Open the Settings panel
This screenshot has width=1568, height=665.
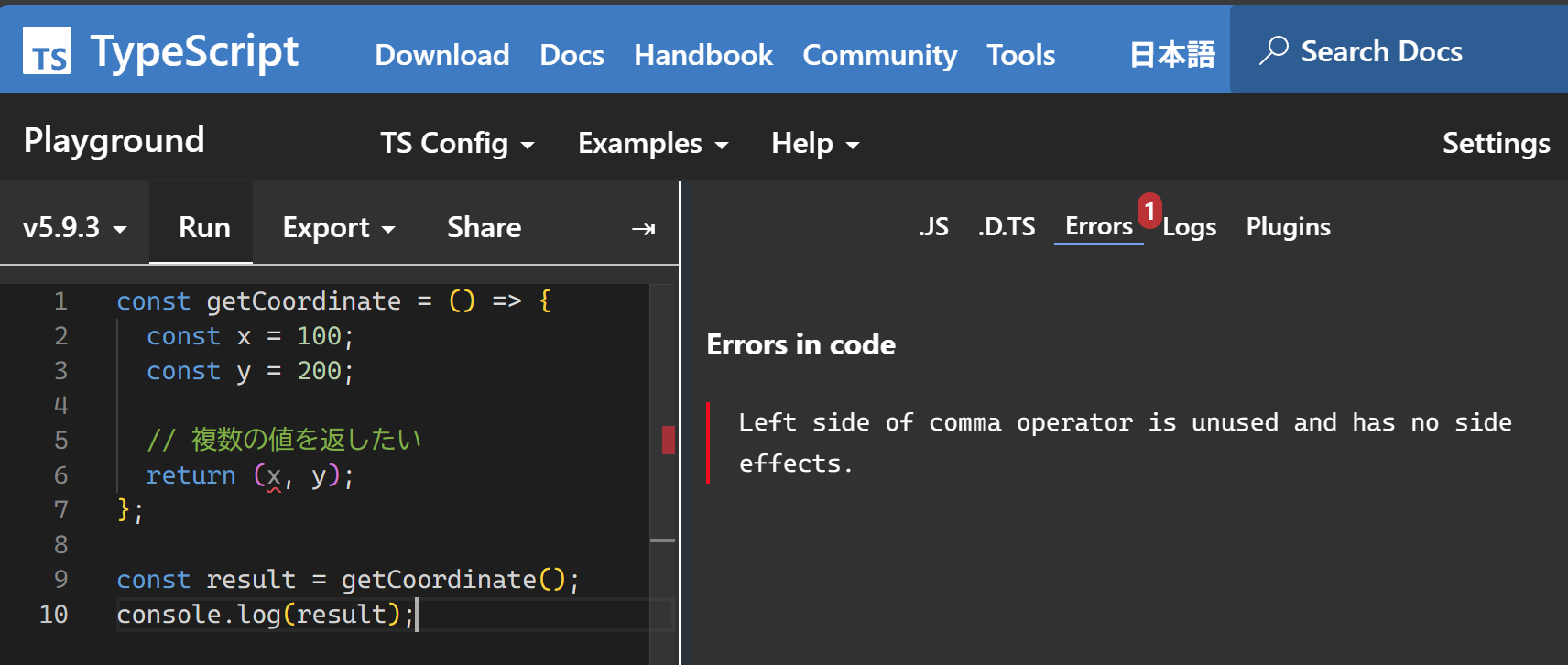click(1496, 144)
